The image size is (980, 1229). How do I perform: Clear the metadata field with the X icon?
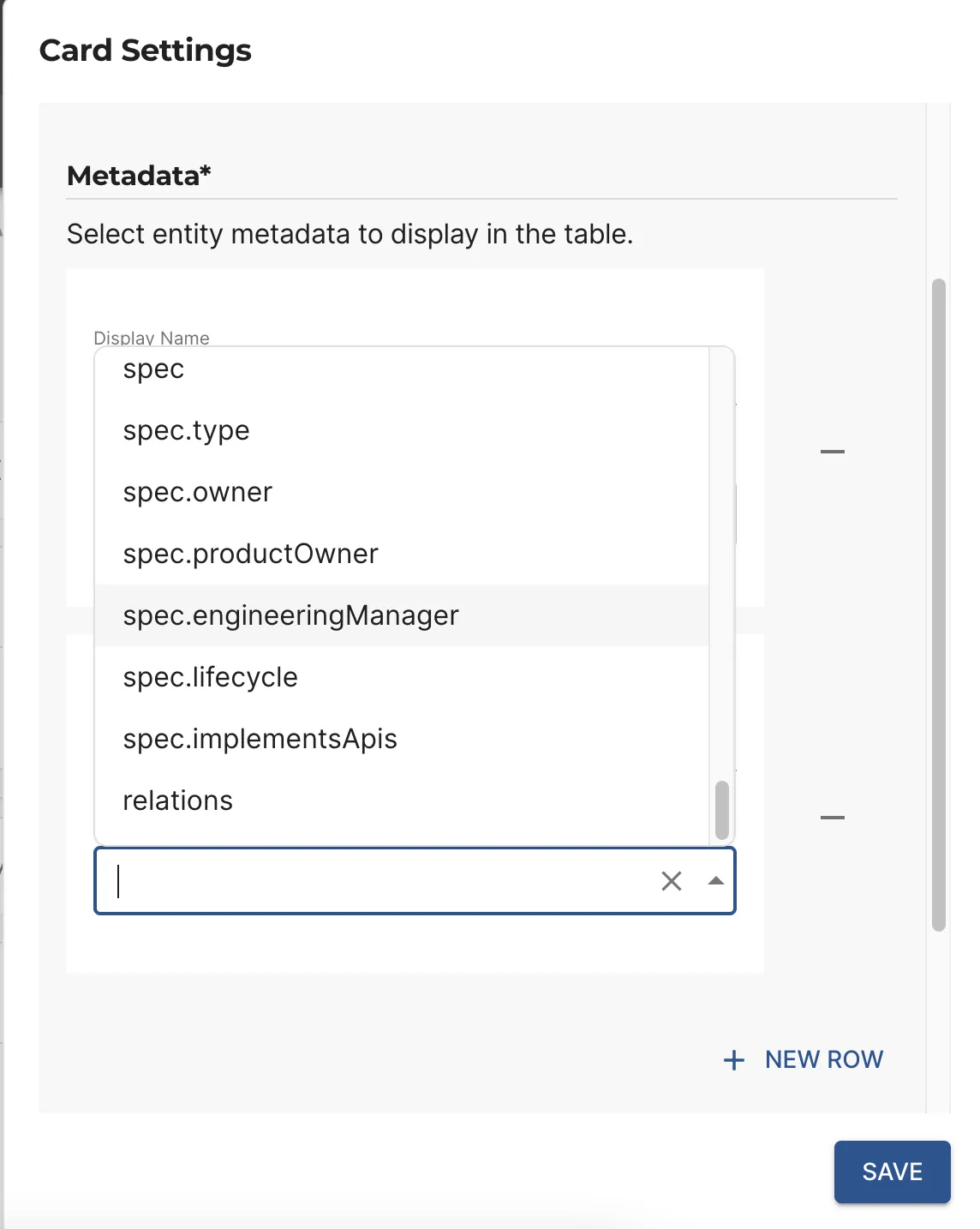pyautogui.click(x=672, y=881)
